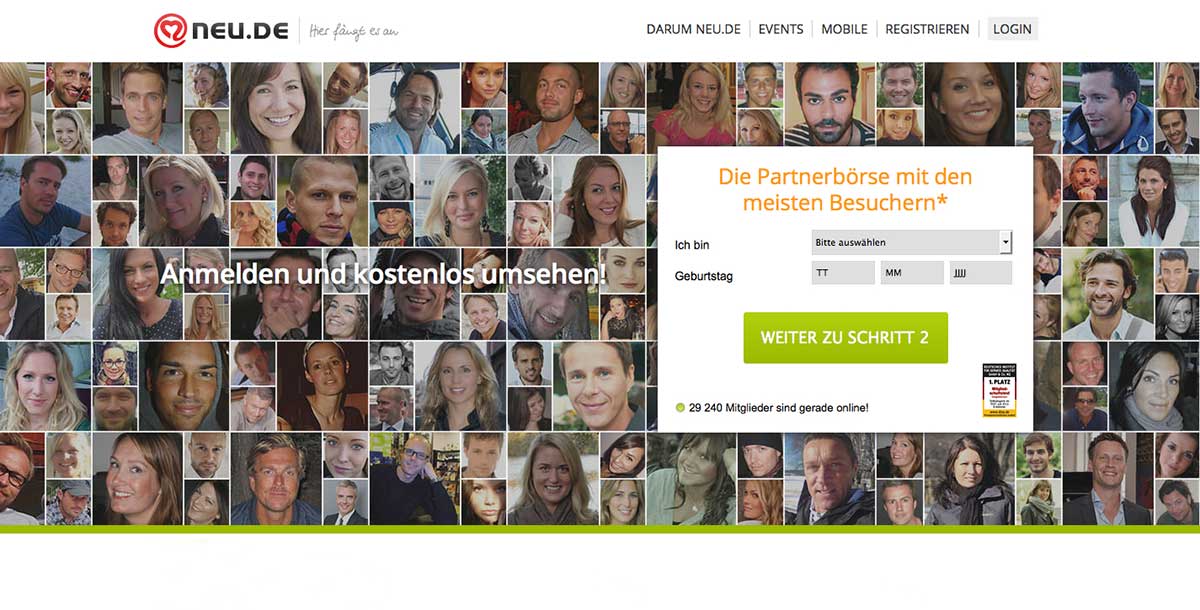This screenshot has width=1200, height=610.
Task: Focus the JJJJ year input field
Action: click(x=981, y=273)
